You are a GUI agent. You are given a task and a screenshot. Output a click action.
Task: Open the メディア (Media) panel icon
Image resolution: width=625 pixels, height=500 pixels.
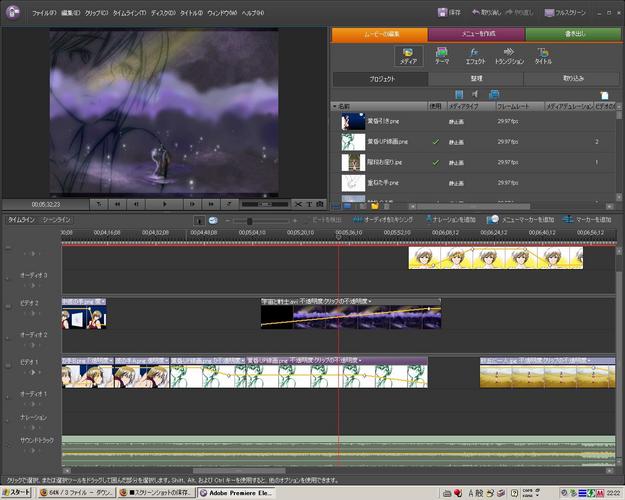click(x=408, y=56)
